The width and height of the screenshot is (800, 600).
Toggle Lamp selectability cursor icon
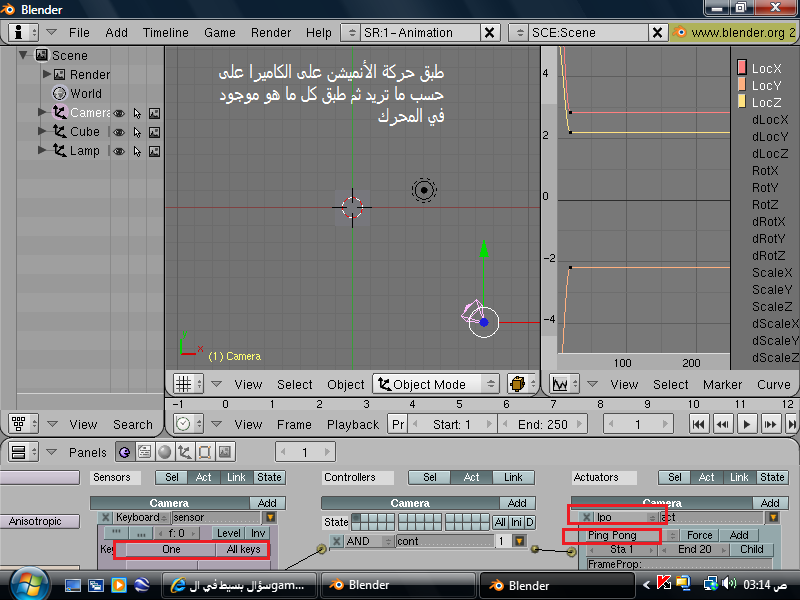tap(137, 152)
